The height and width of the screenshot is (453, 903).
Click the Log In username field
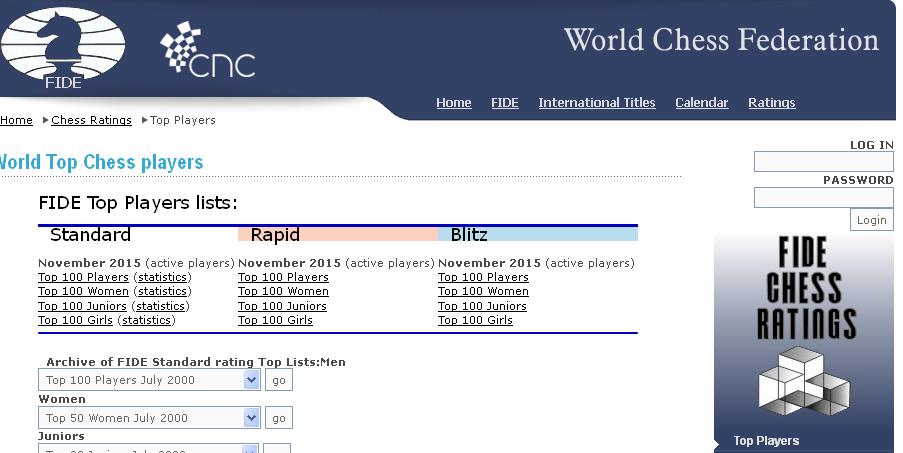(823, 162)
